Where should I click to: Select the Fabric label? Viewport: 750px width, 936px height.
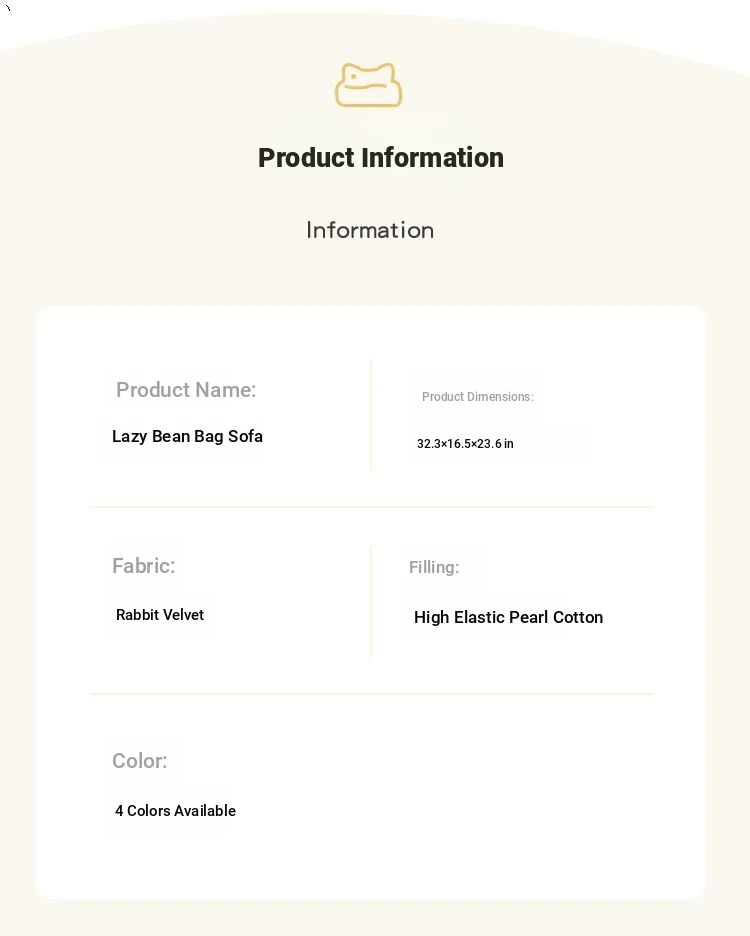pos(144,566)
